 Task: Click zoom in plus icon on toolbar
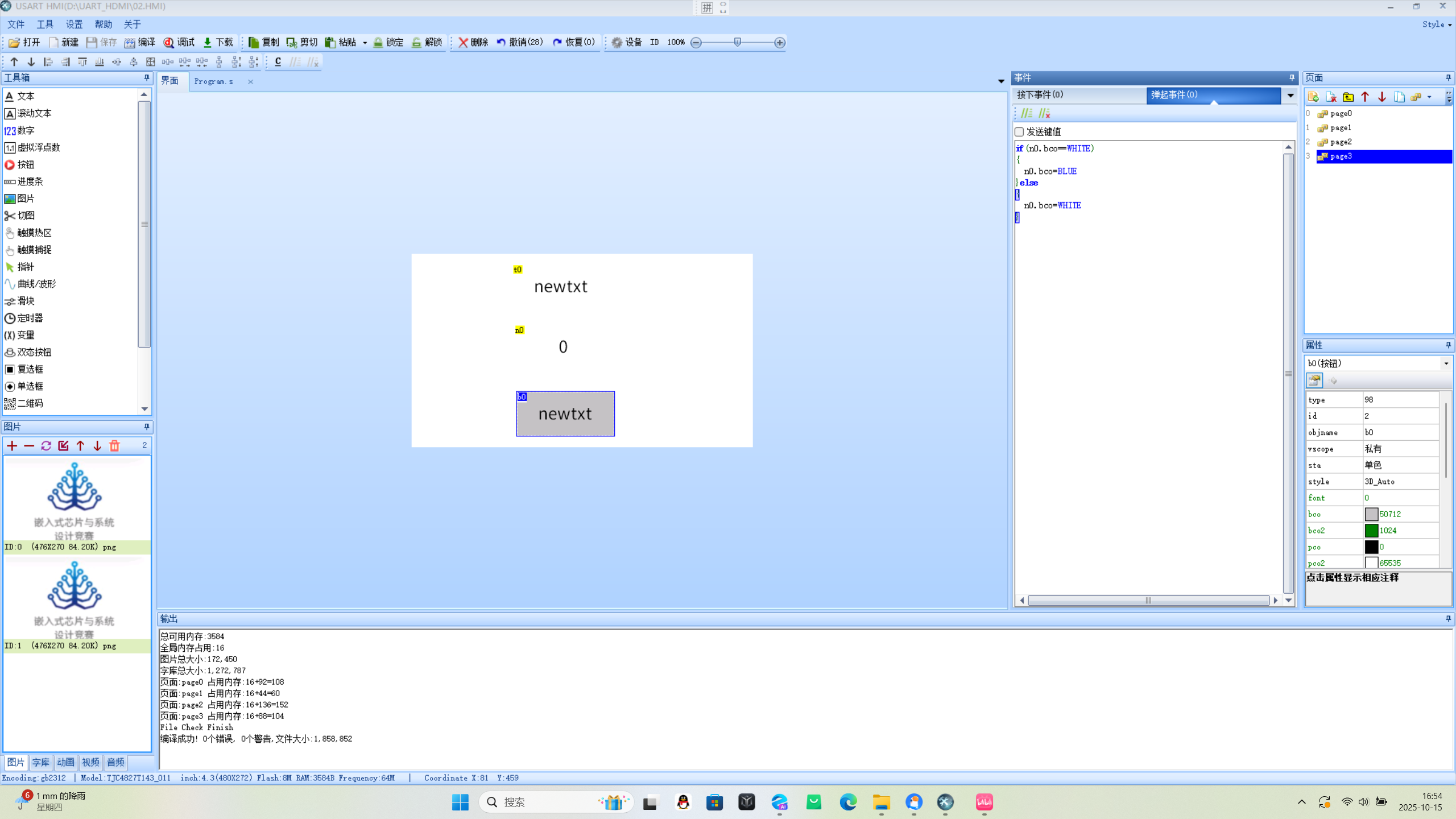click(780, 42)
